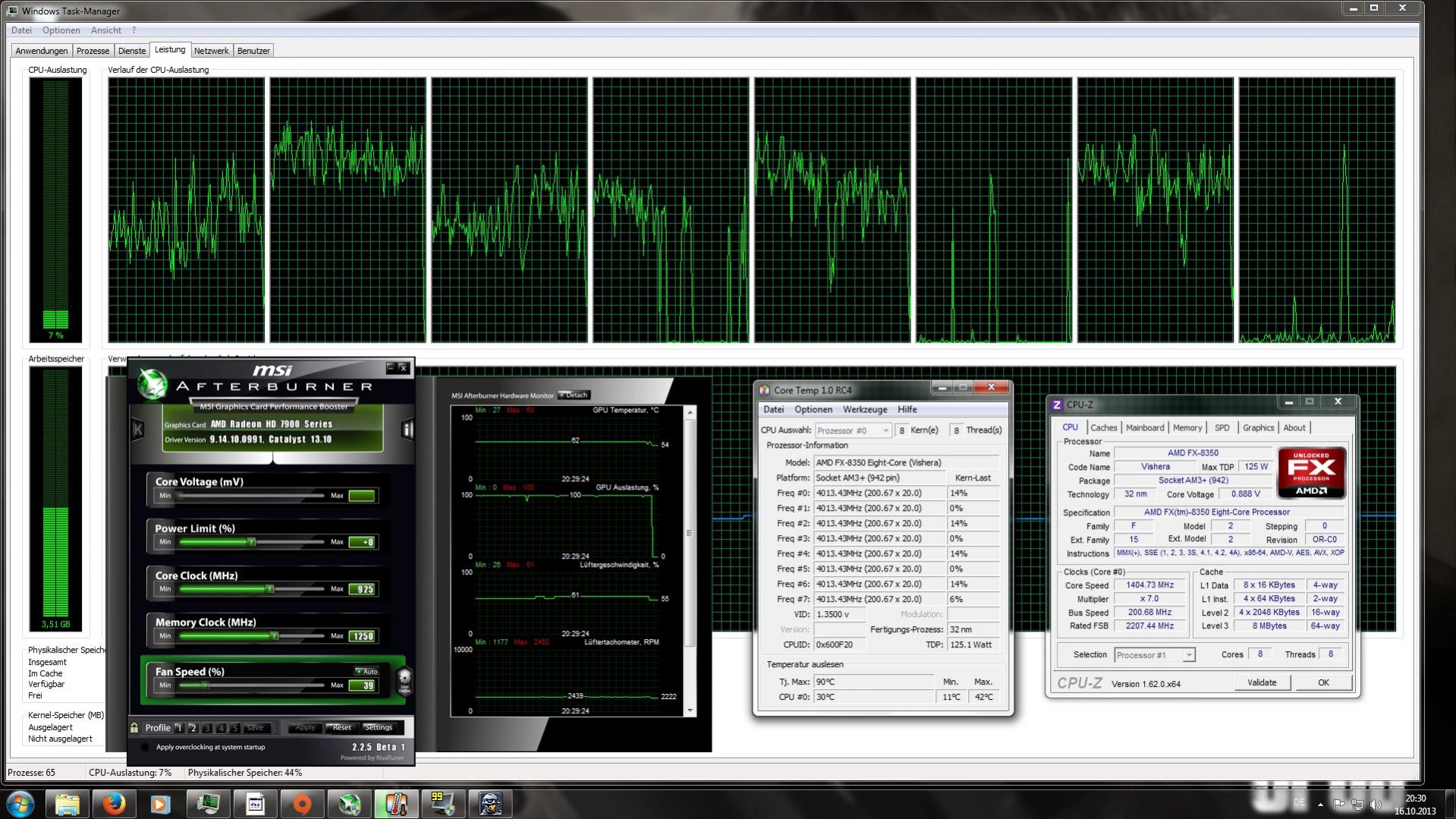
Task: Open the CPU-Z Selection Processor #1 dropdown
Action: point(1154,655)
